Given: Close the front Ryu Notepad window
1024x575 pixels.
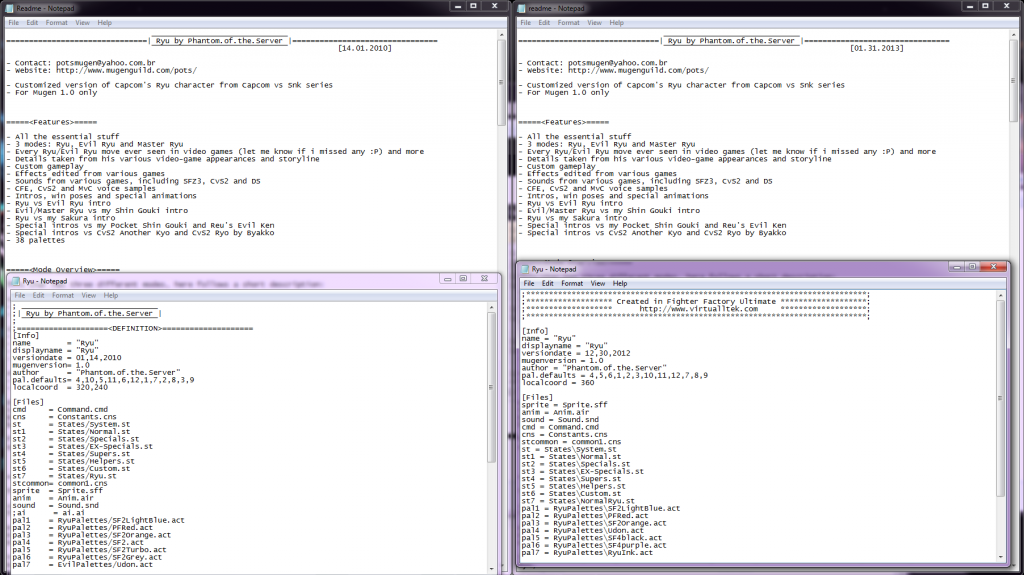Looking at the screenshot, I should [993, 267].
